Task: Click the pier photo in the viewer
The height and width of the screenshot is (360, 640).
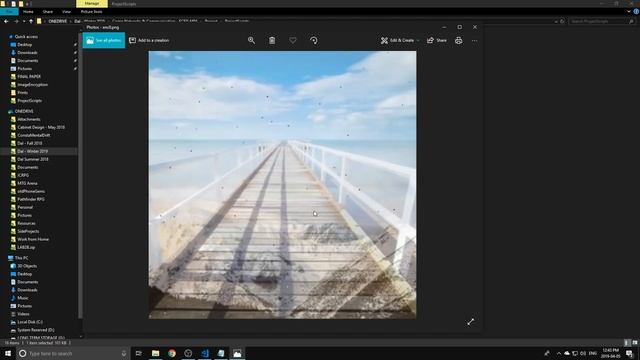Action: pos(282,184)
